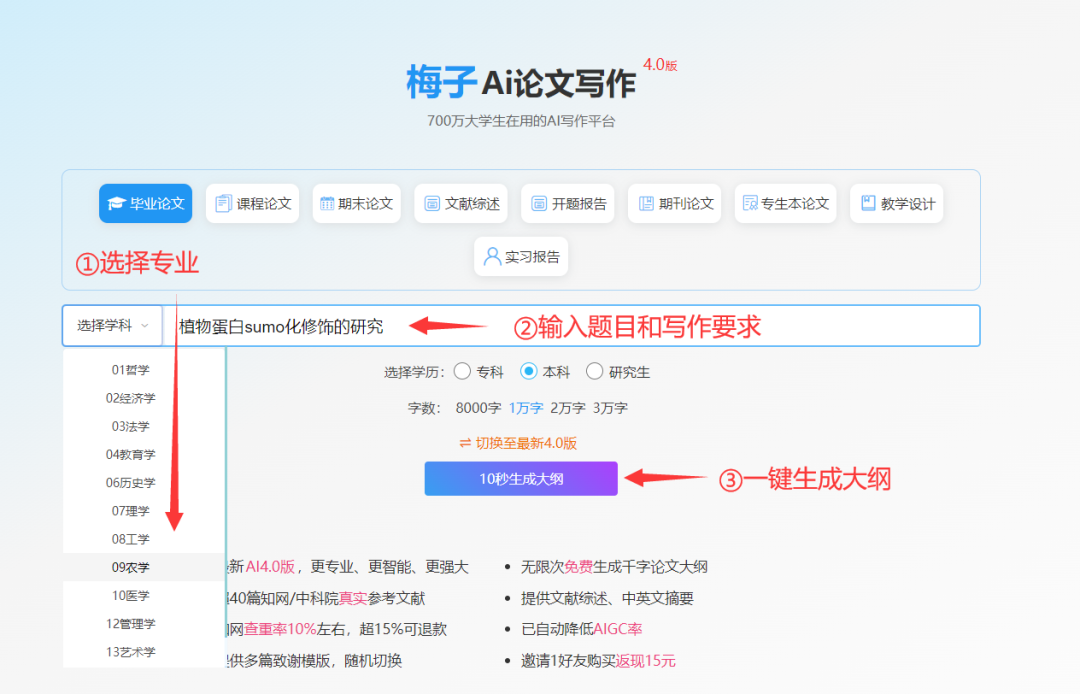This screenshot has height=694, width=1080.
Task: Open the 选择学科 dropdown
Action: (112, 325)
